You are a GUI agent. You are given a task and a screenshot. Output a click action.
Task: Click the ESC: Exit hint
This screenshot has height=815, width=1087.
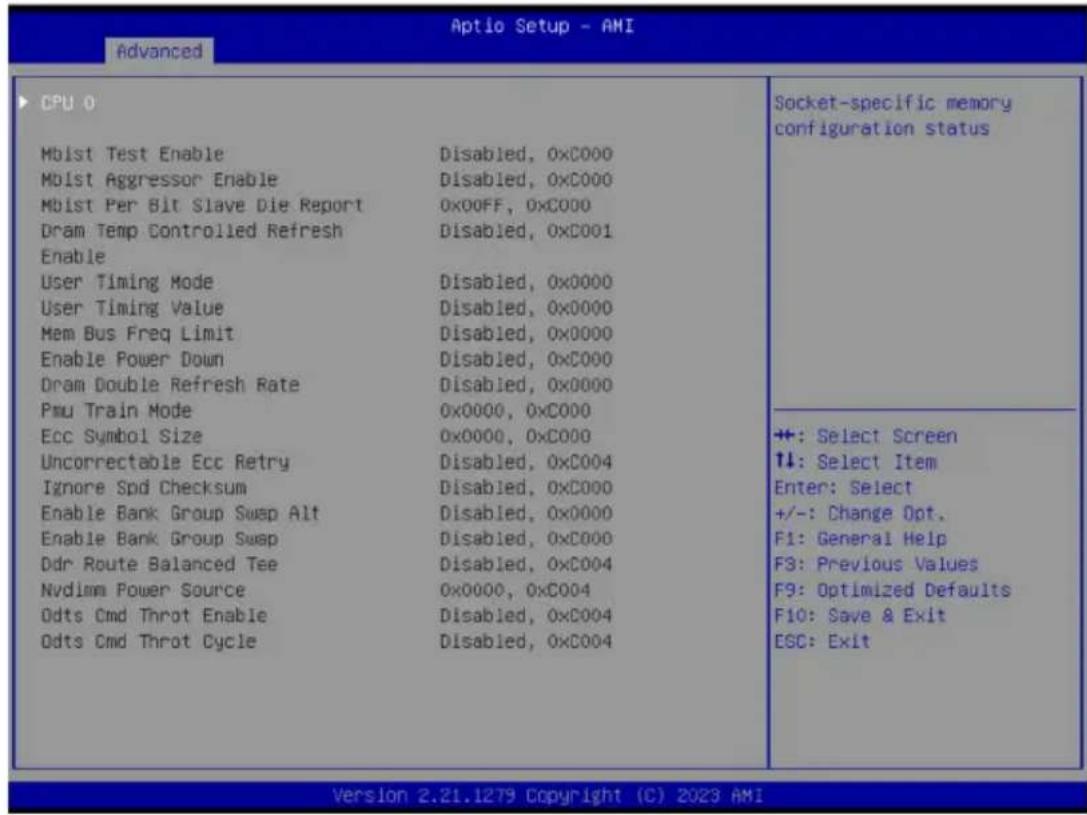[822, 641]
